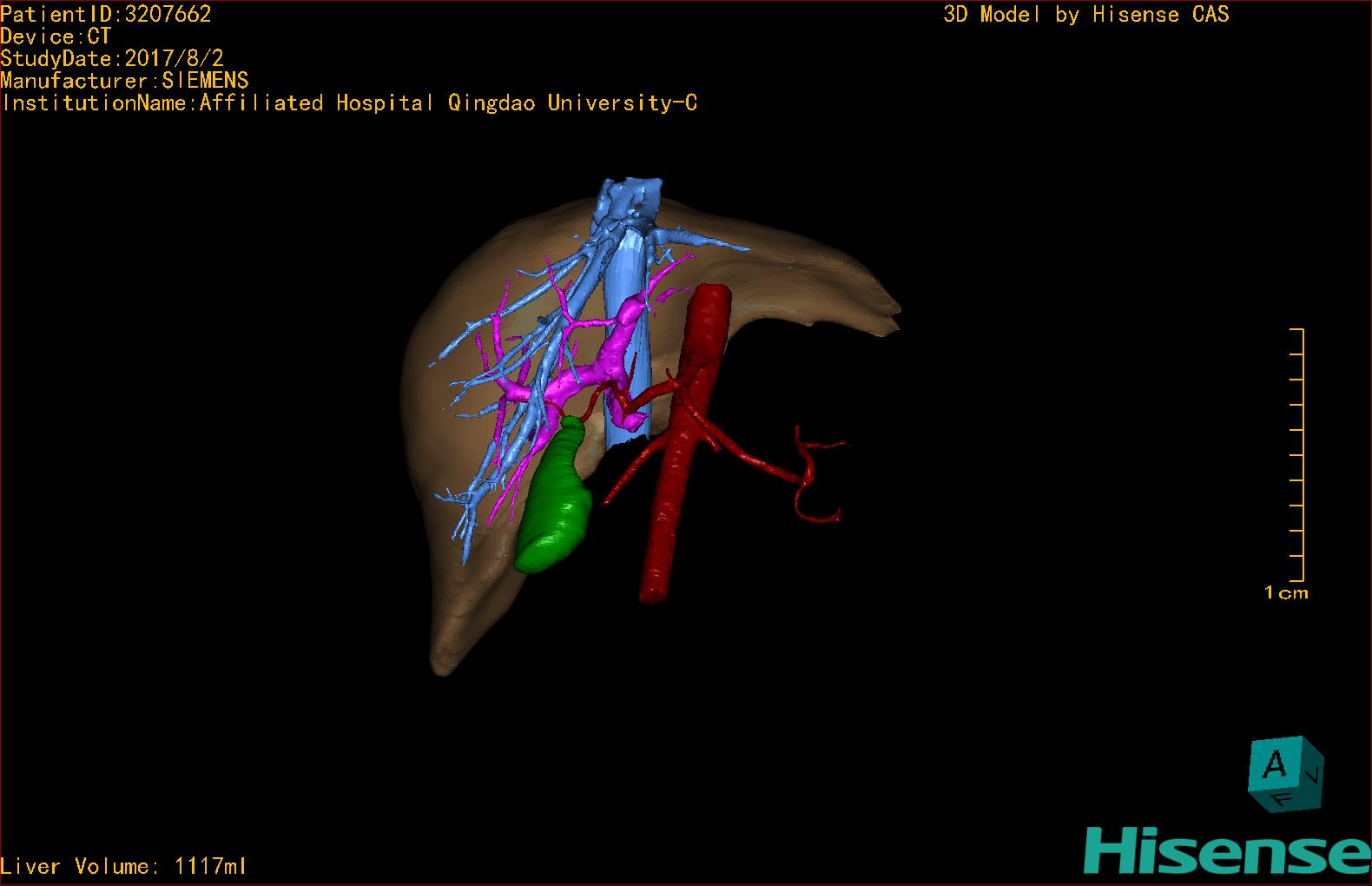The image size is (1372, 886).
Task: Click the 'PatientID:3207662' text
Action: [x=106, y=14]
